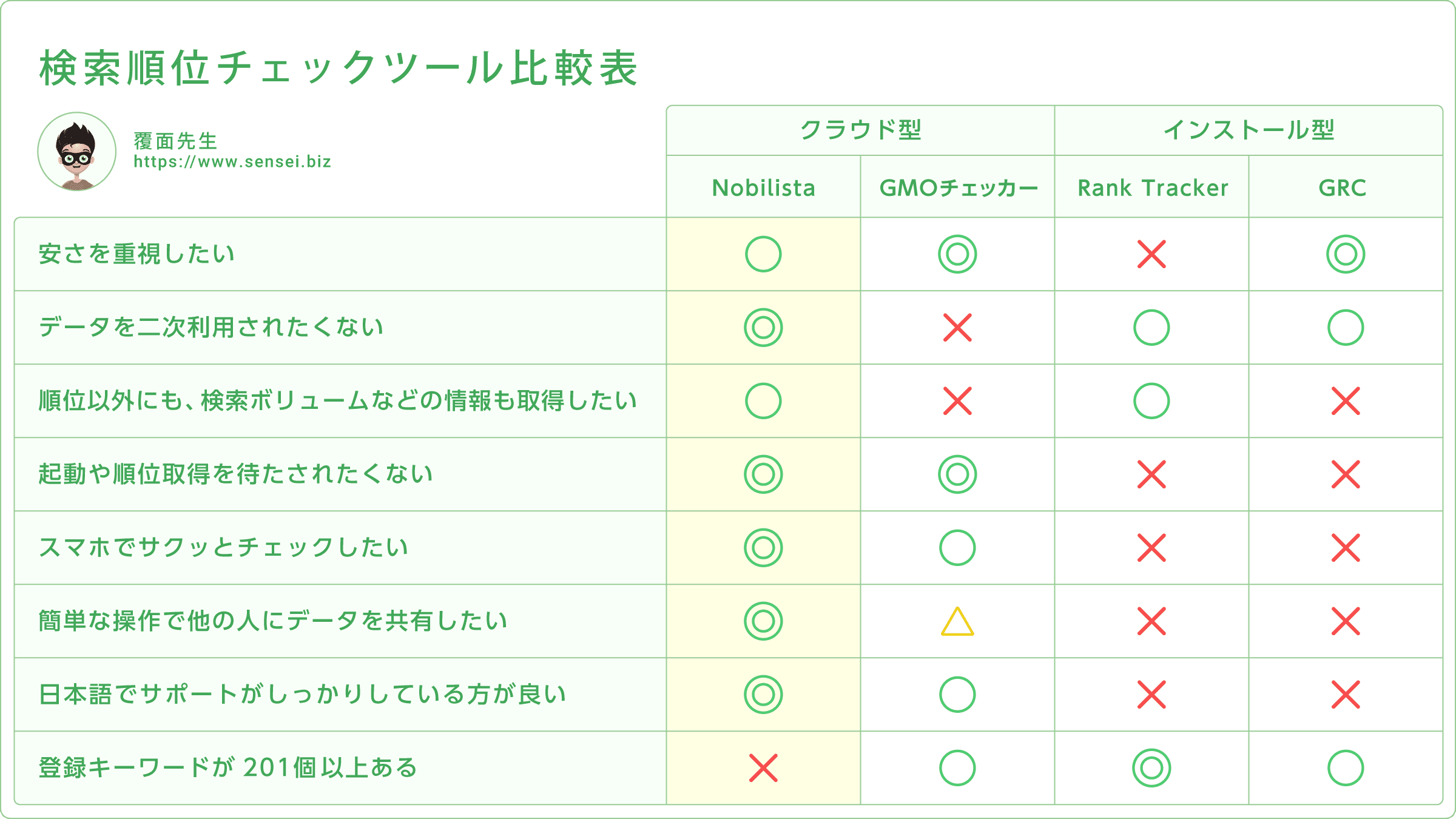
Task: Select the インストール型 header cell
Action: [x=1249, y=130]
